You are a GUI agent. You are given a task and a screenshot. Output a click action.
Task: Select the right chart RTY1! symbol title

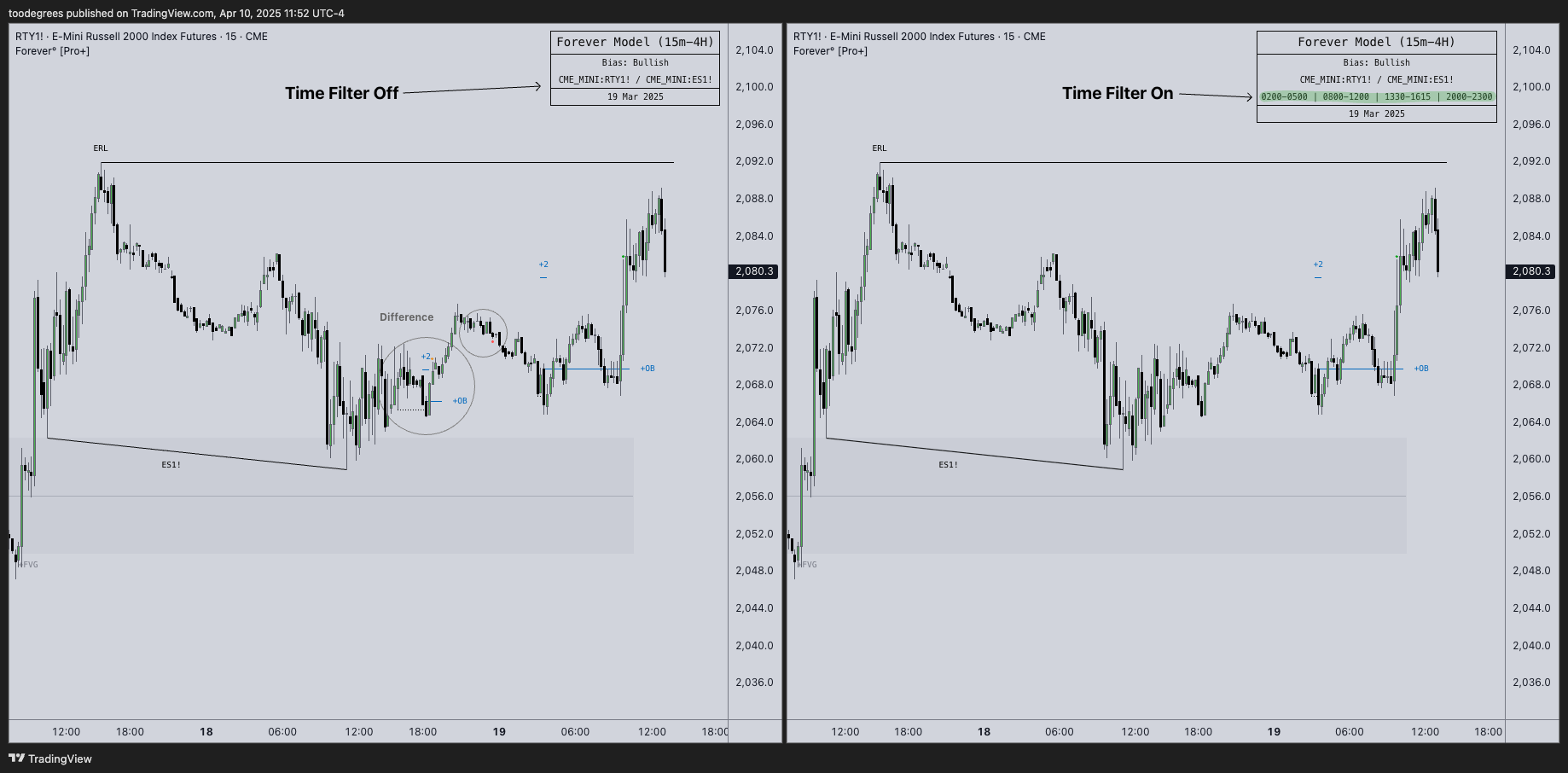[920, 37]
